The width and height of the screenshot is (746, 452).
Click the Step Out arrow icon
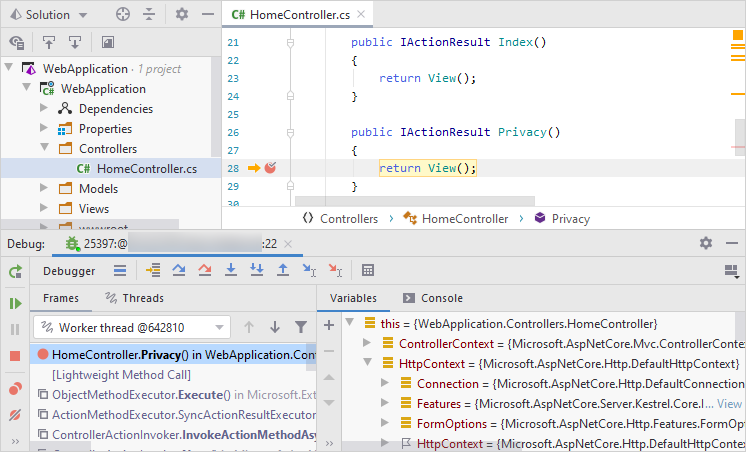283,270
